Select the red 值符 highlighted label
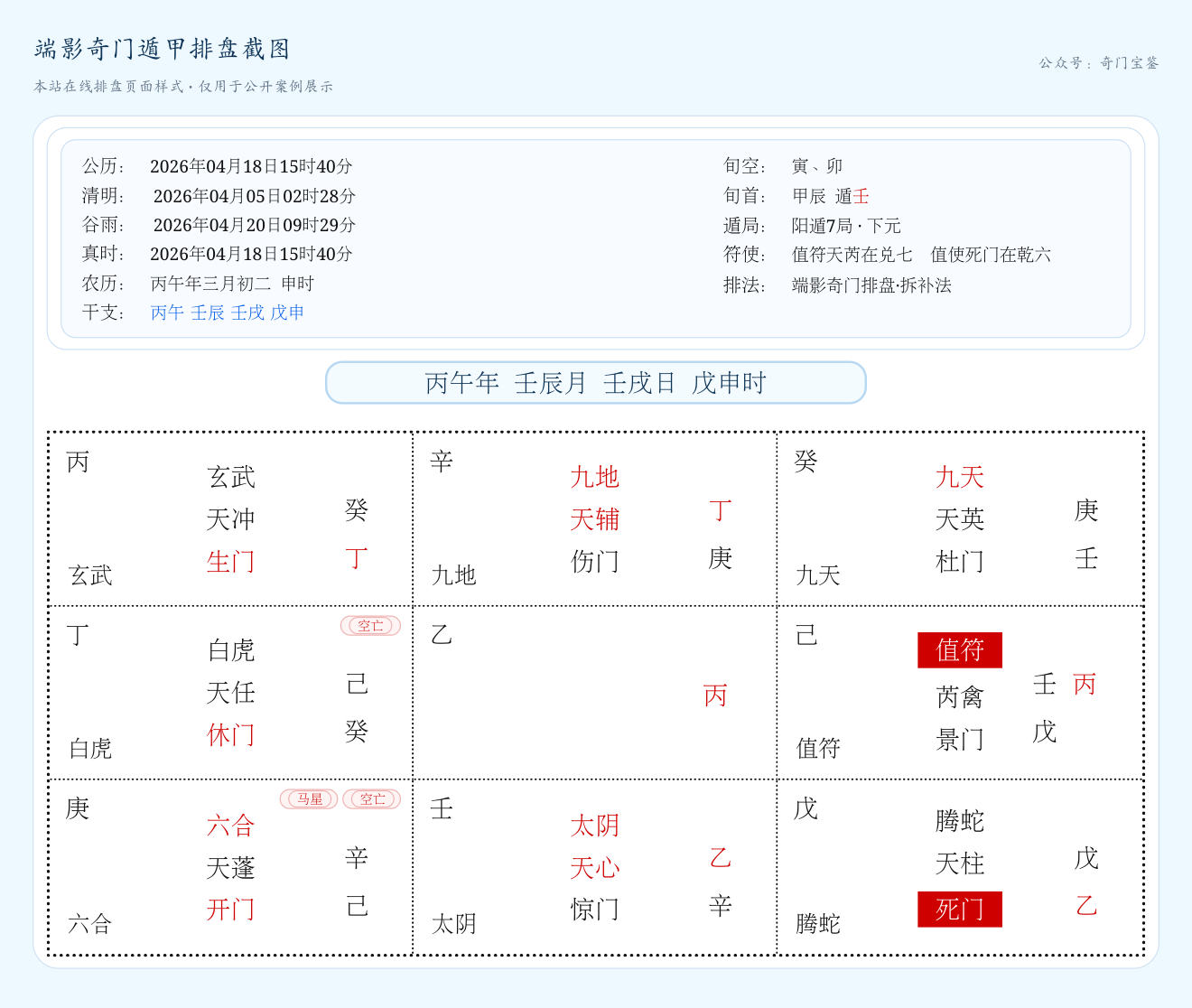 pos(960,650)
